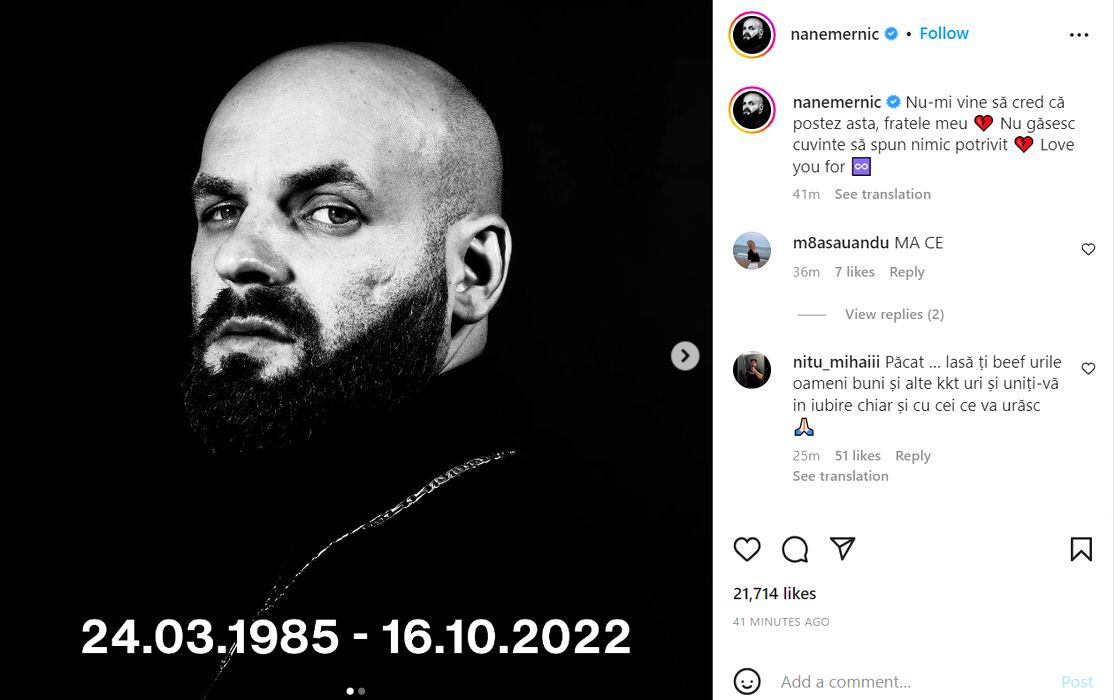1115x700 pixels.
Task: Follow the nanemernic account
Action: pyautogui.click(x=944, y=34)
